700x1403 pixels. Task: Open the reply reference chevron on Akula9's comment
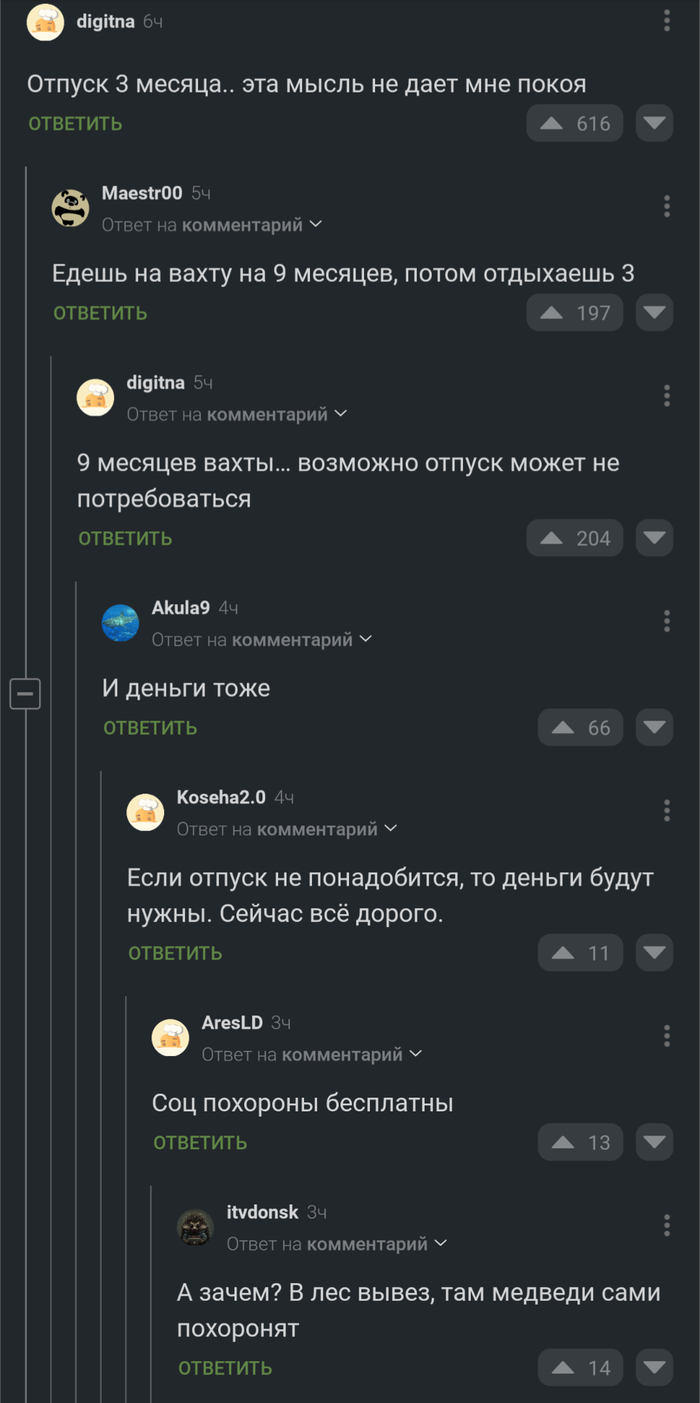pos(365,638)
